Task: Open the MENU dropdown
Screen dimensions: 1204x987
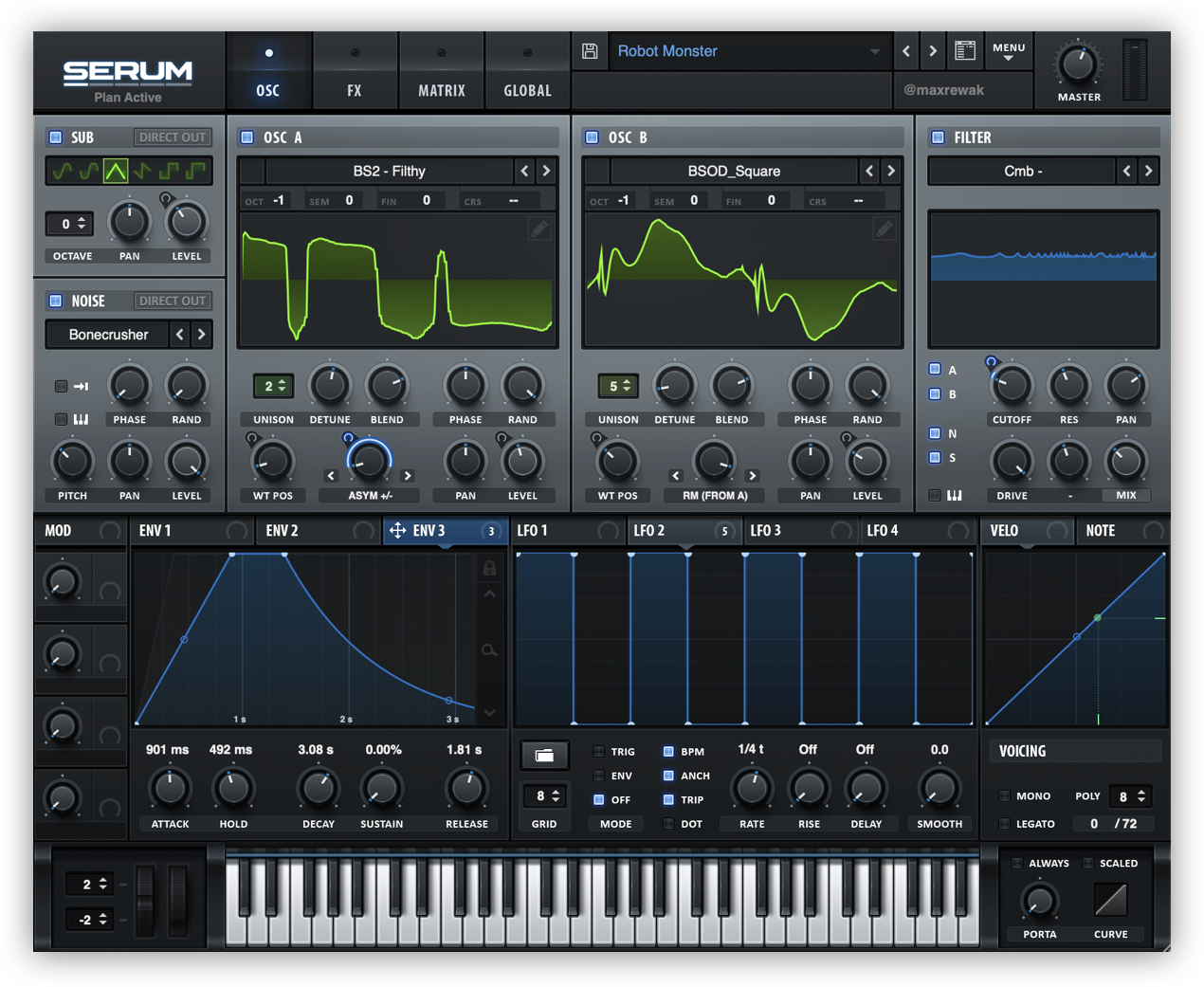Action: click(x=1008, y=51)
